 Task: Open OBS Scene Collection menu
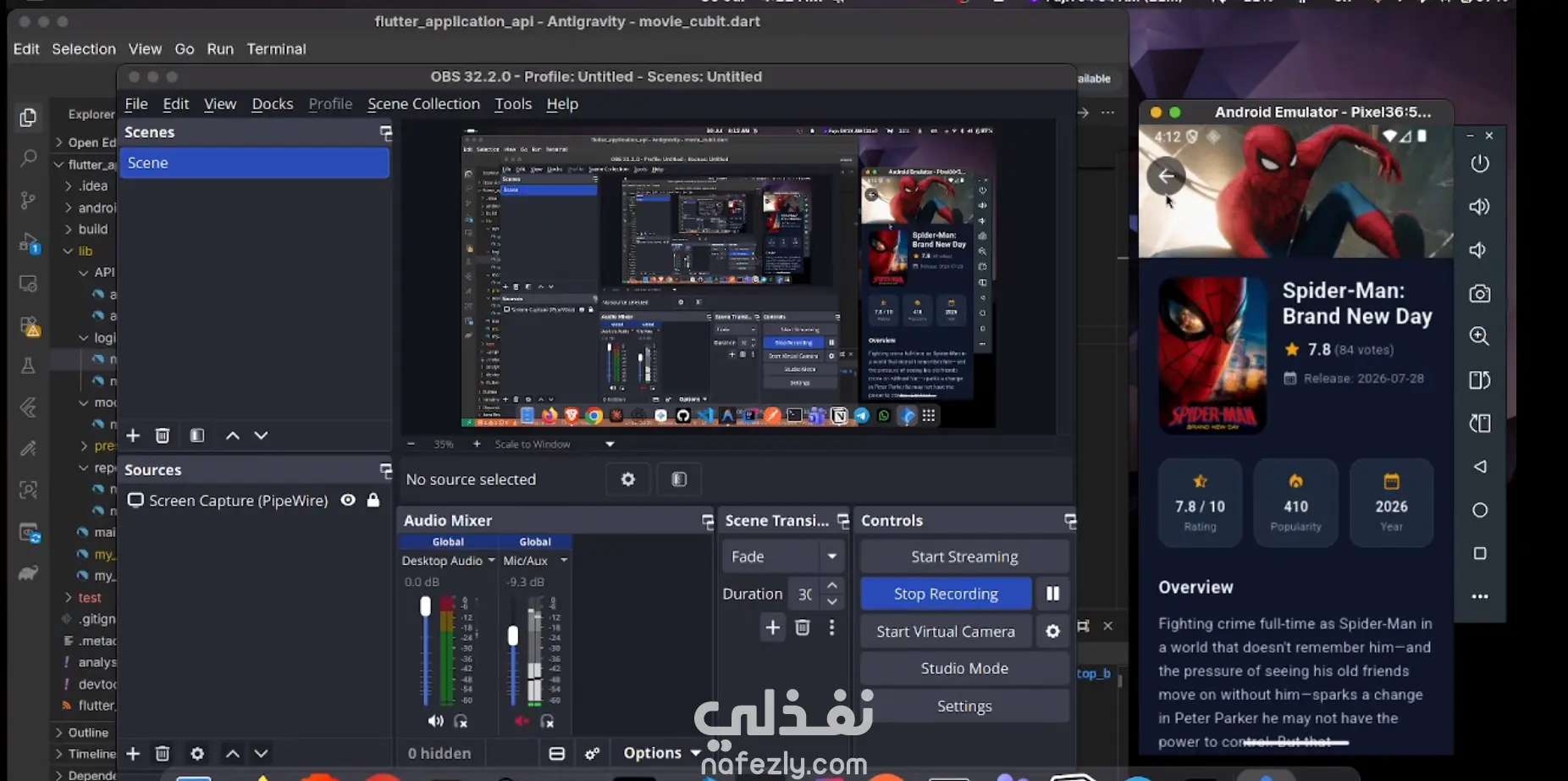point(423,103)
